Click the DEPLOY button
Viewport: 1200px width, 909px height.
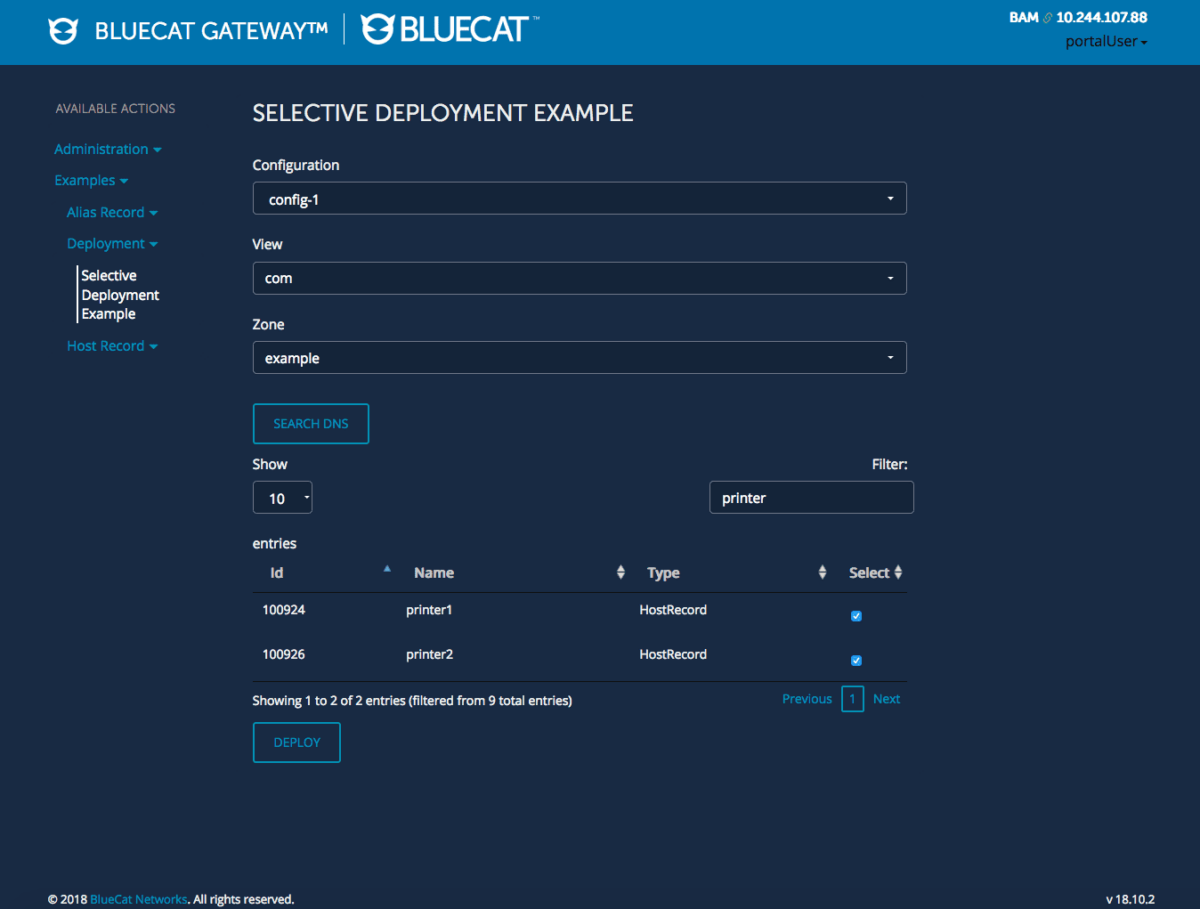[296, 742]
